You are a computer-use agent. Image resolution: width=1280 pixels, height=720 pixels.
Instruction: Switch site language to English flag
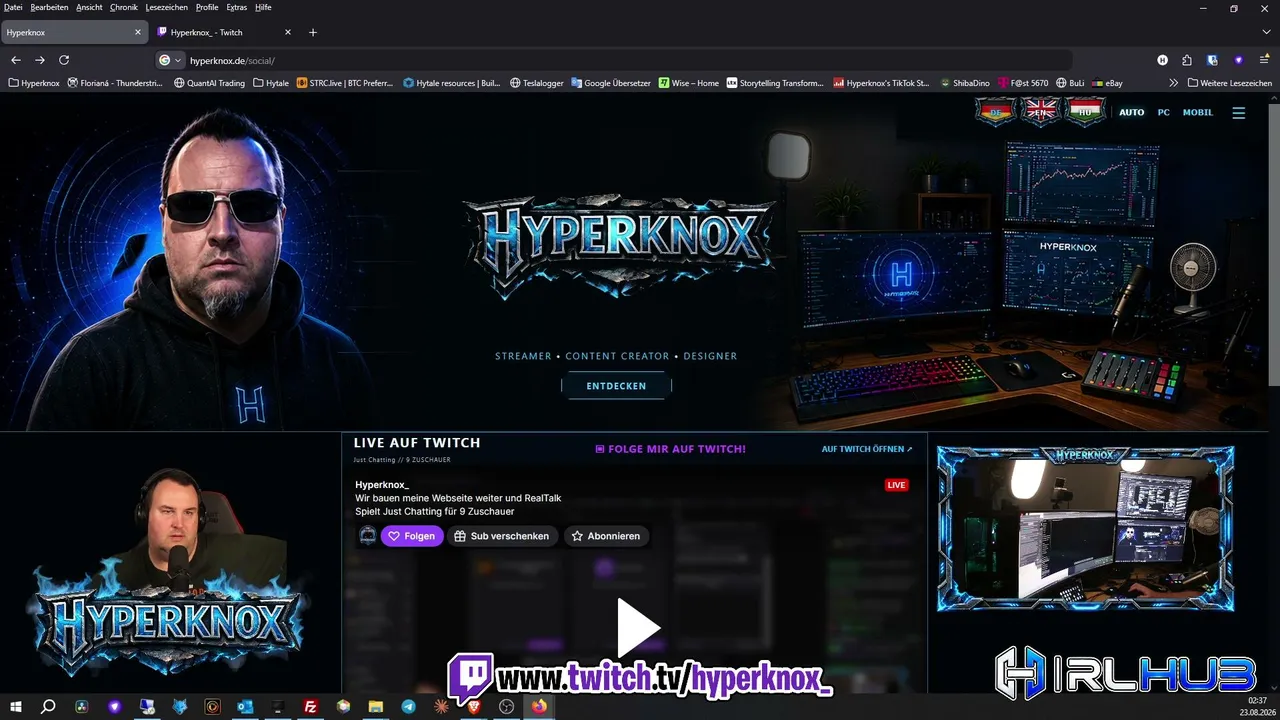1040,112
